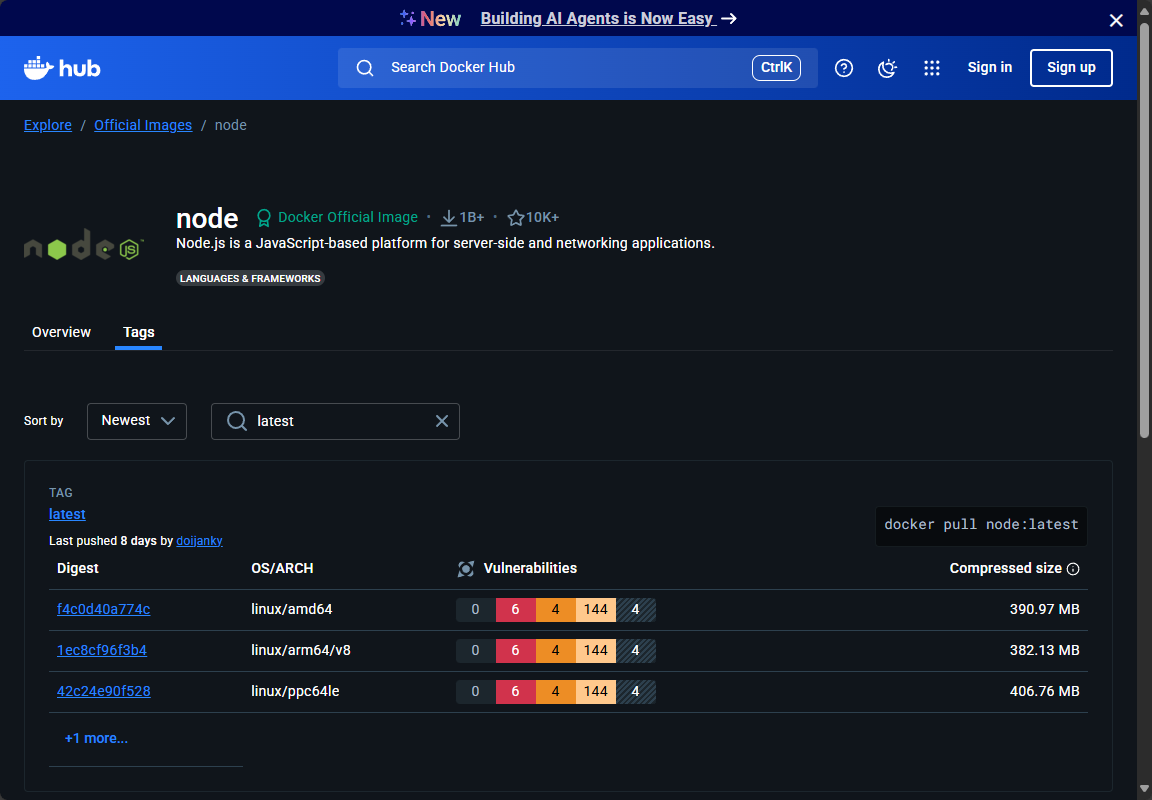Open the latest tag link
This screenshot has height=800, width=1152.
tap(67, 514)
